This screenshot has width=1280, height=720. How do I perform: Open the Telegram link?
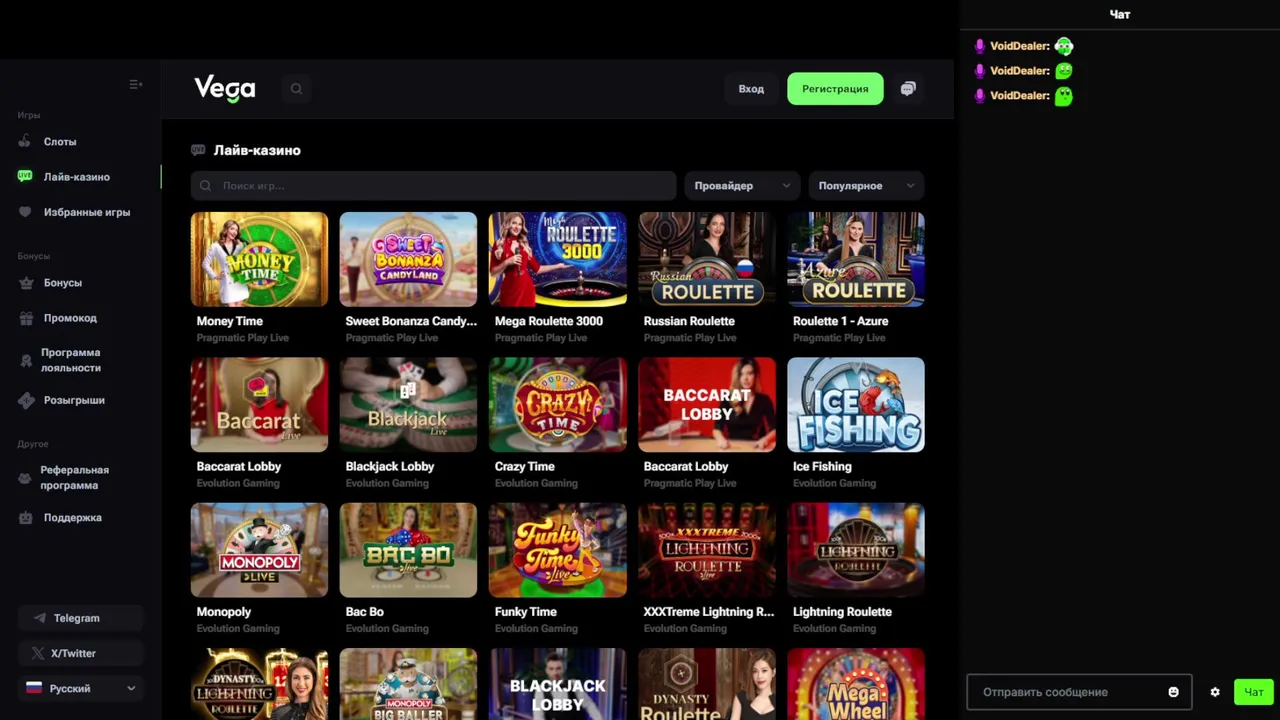tap(80, 618)
